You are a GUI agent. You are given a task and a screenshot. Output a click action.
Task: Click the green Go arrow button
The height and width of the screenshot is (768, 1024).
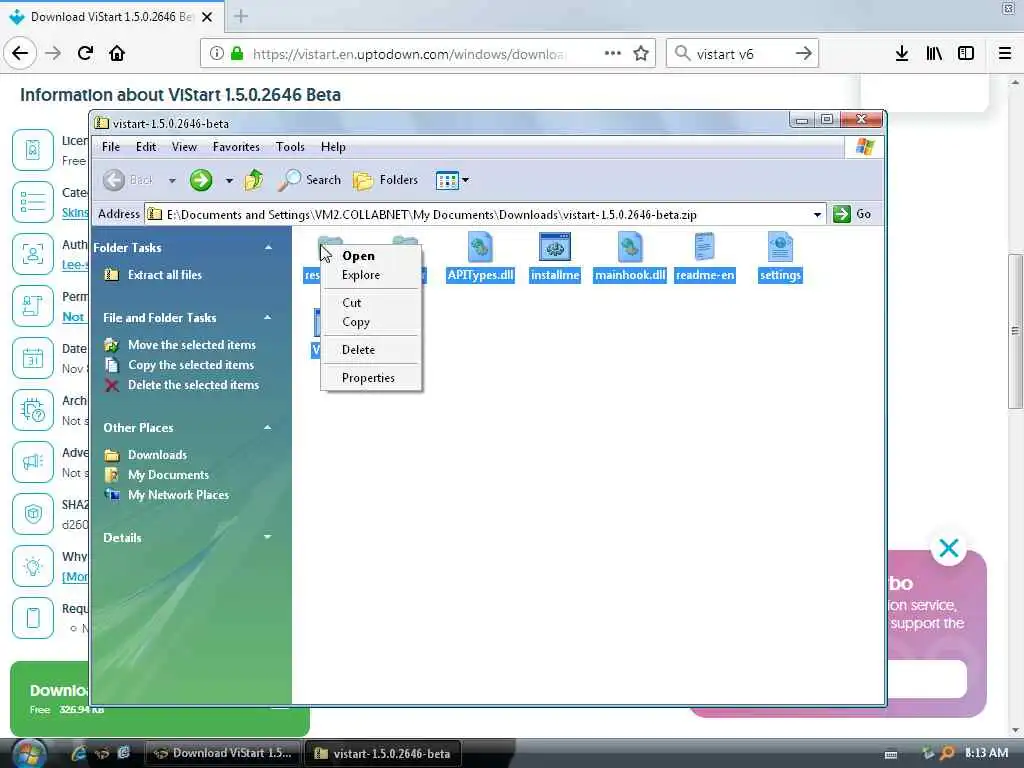click(841, 214)
